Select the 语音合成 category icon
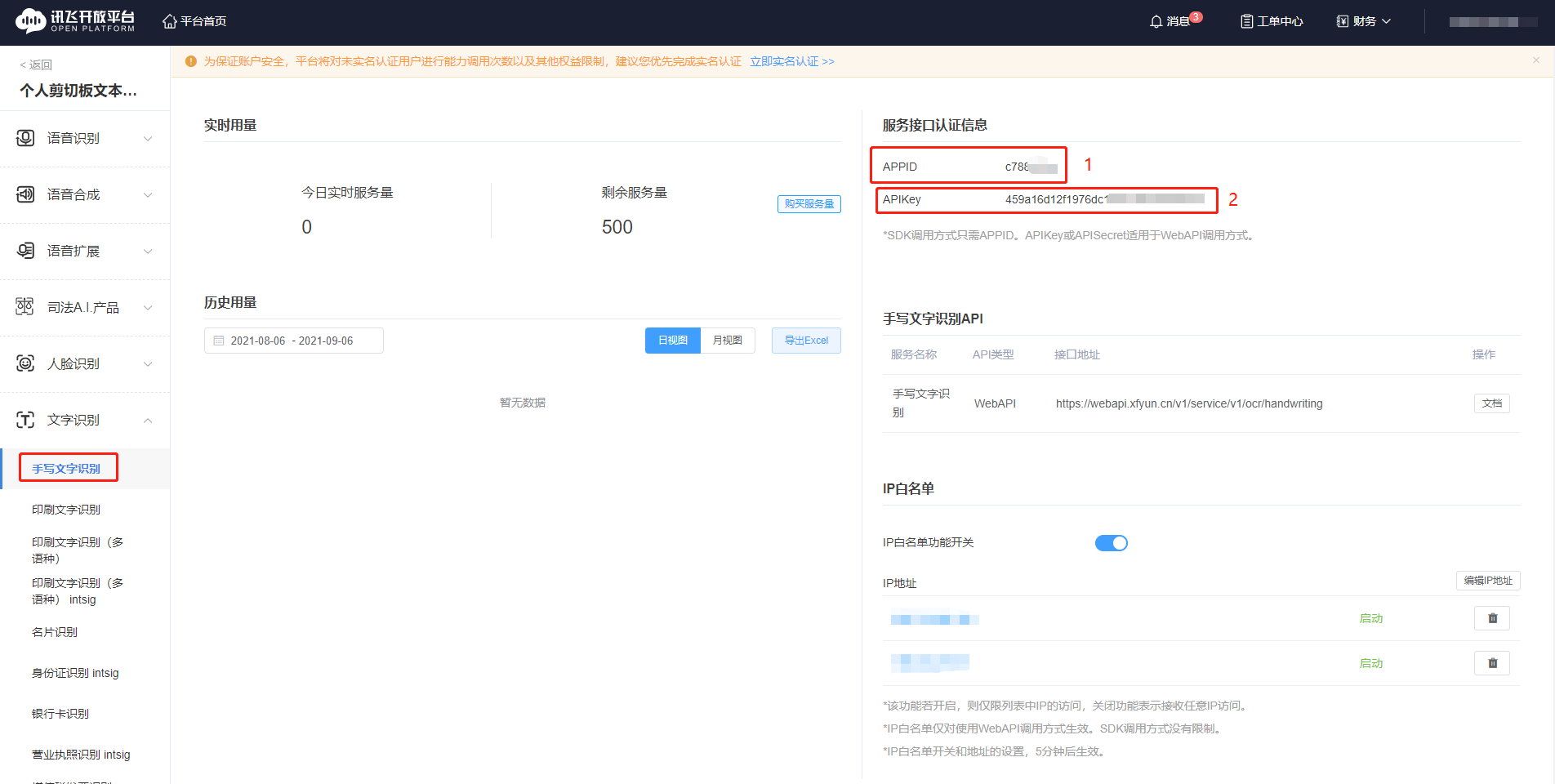 (x=25, y=194)
